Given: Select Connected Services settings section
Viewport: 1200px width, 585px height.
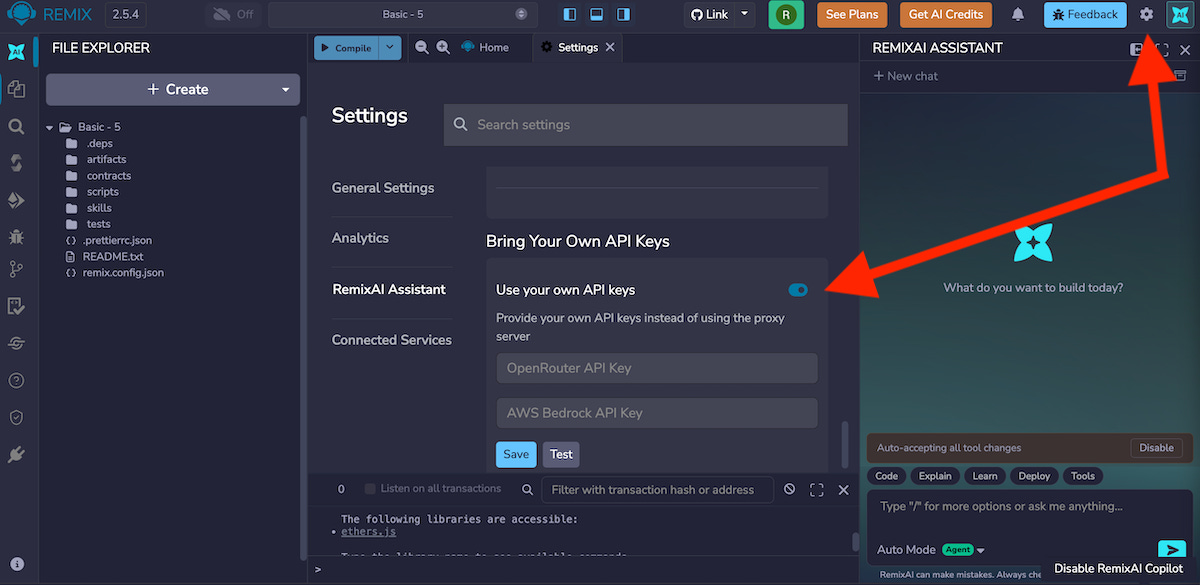Looking at the screenshot, I should coord(392,340).
